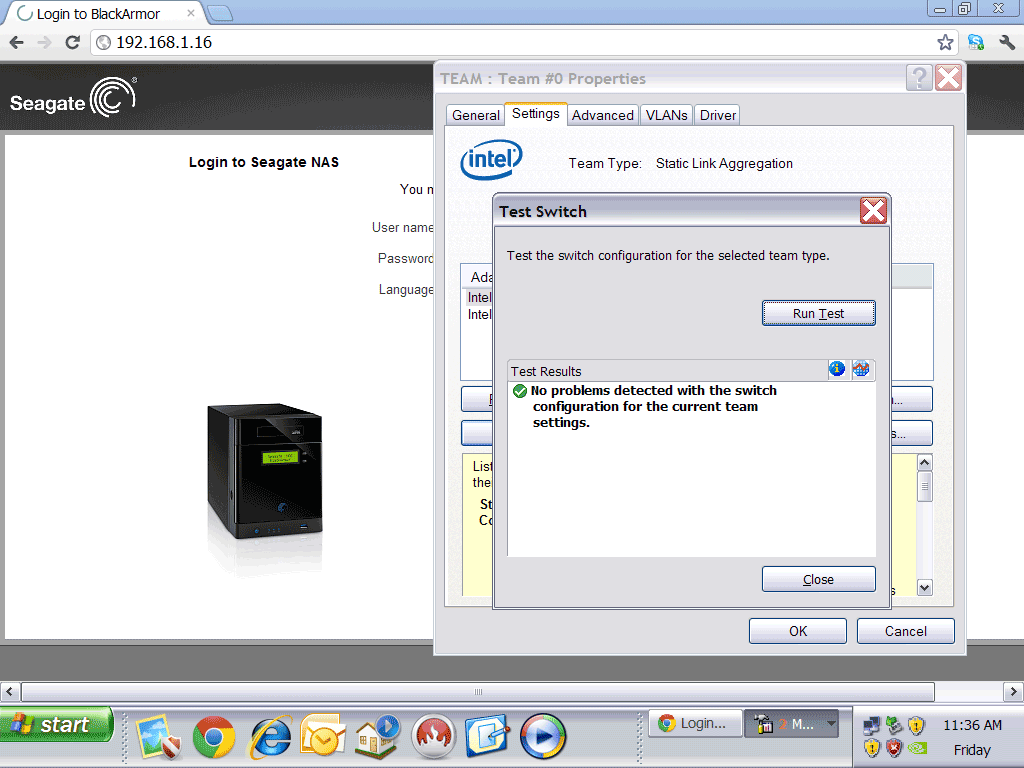Image resolution: width=1024 pixels, height=768 pixels.
Task: Click the browser forward arrow
Action: [x=44, y=42]
